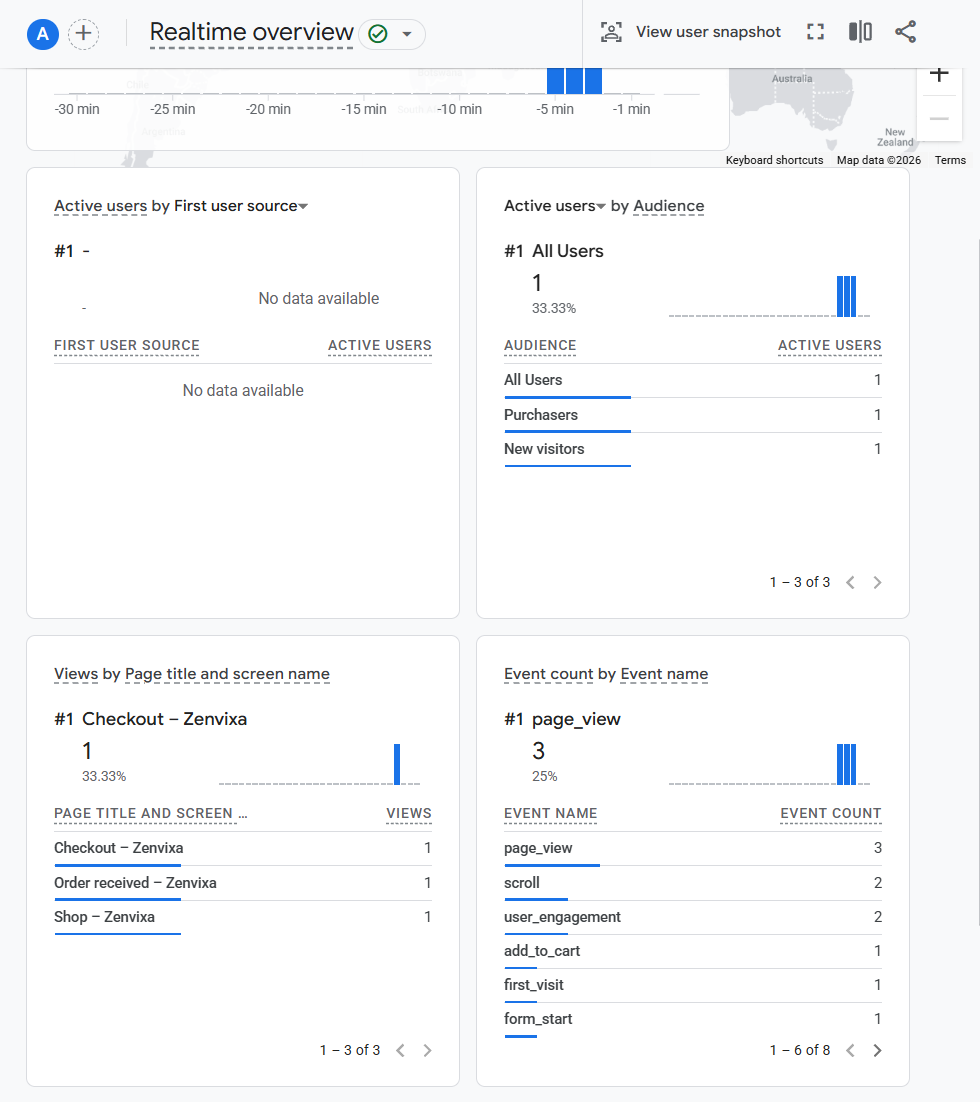Go to previous page in Event count card
The image size is (980, 1102).
tap(851, 1050)
